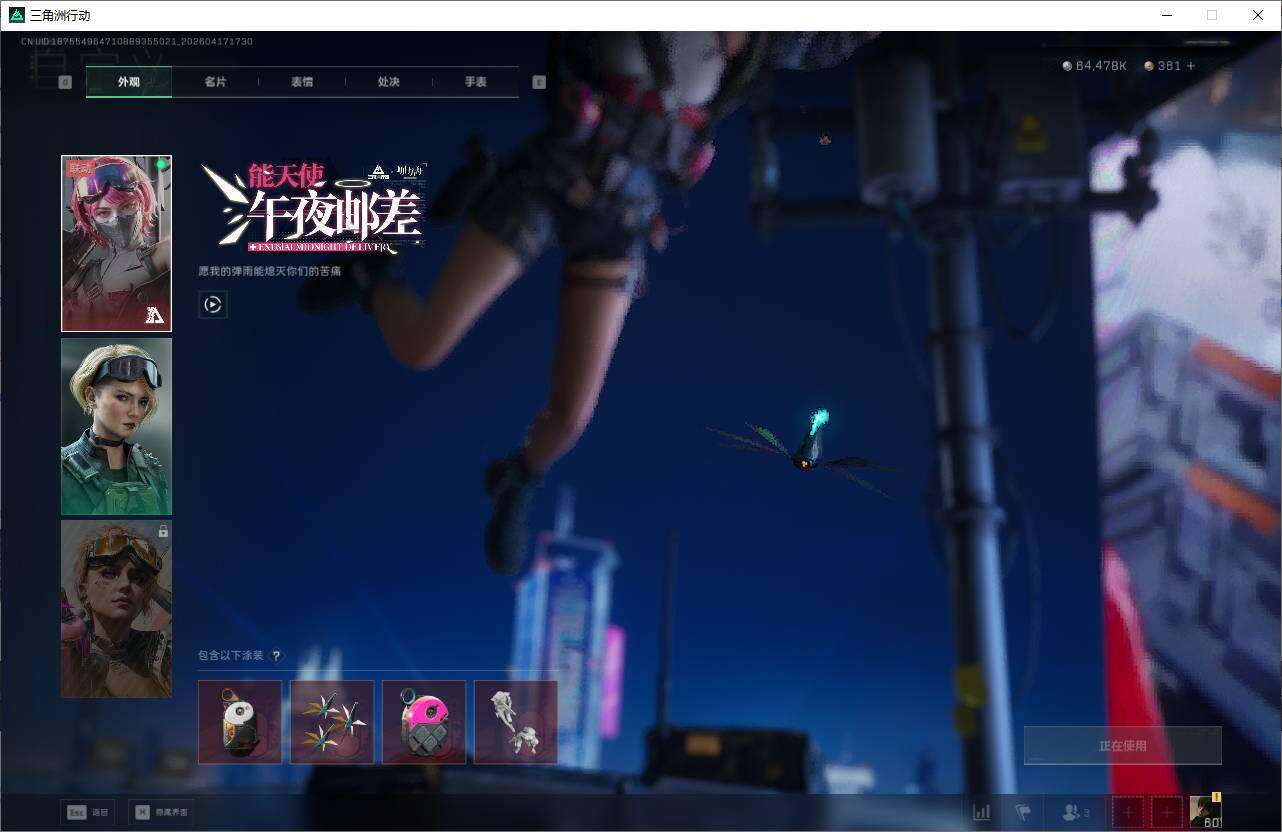Viewport: 1282px width, 832px height.
Task: Click the + beside 381 to buy currency
Action: point(1191,65)
